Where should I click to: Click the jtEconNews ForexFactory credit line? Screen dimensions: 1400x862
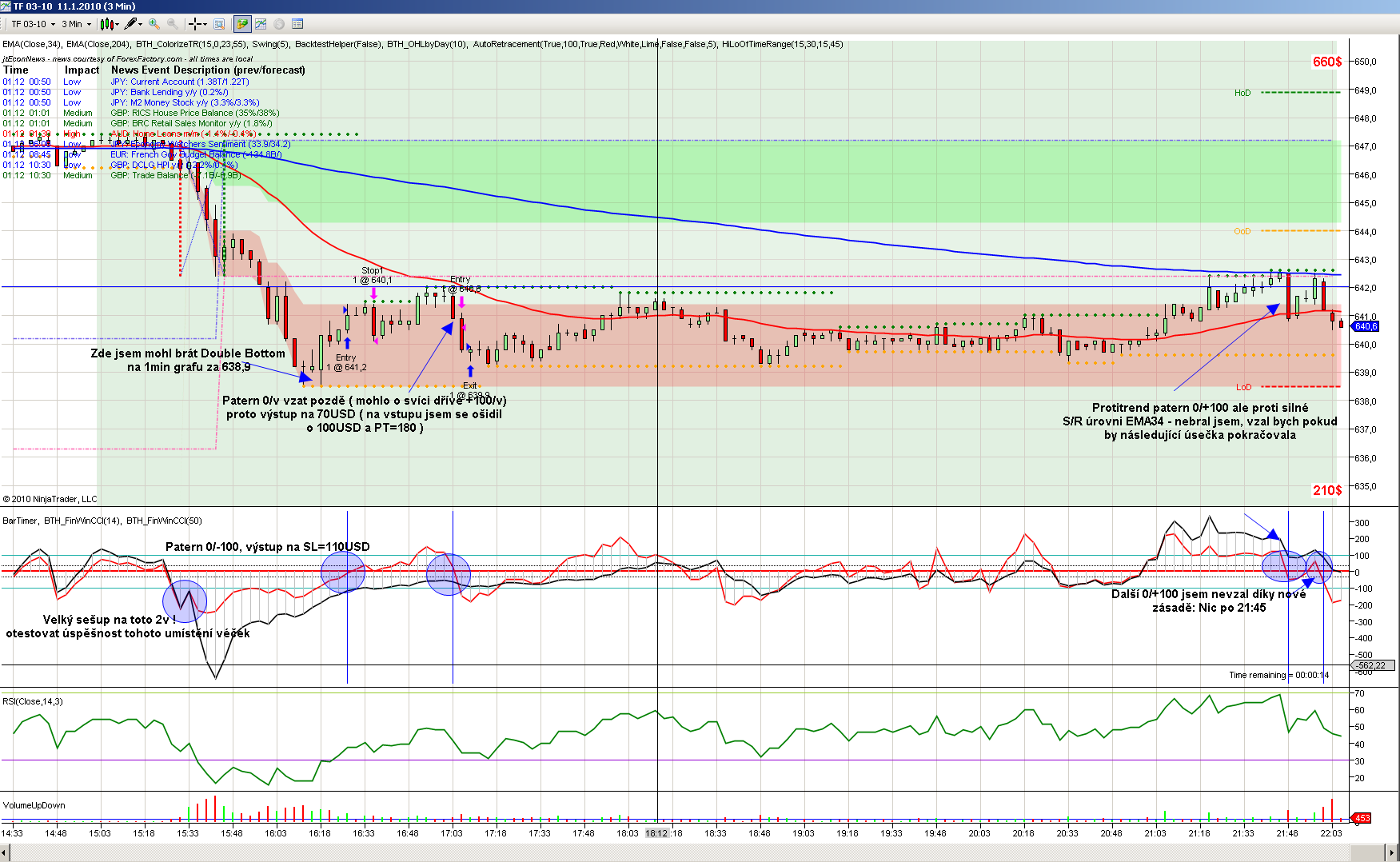128,58
